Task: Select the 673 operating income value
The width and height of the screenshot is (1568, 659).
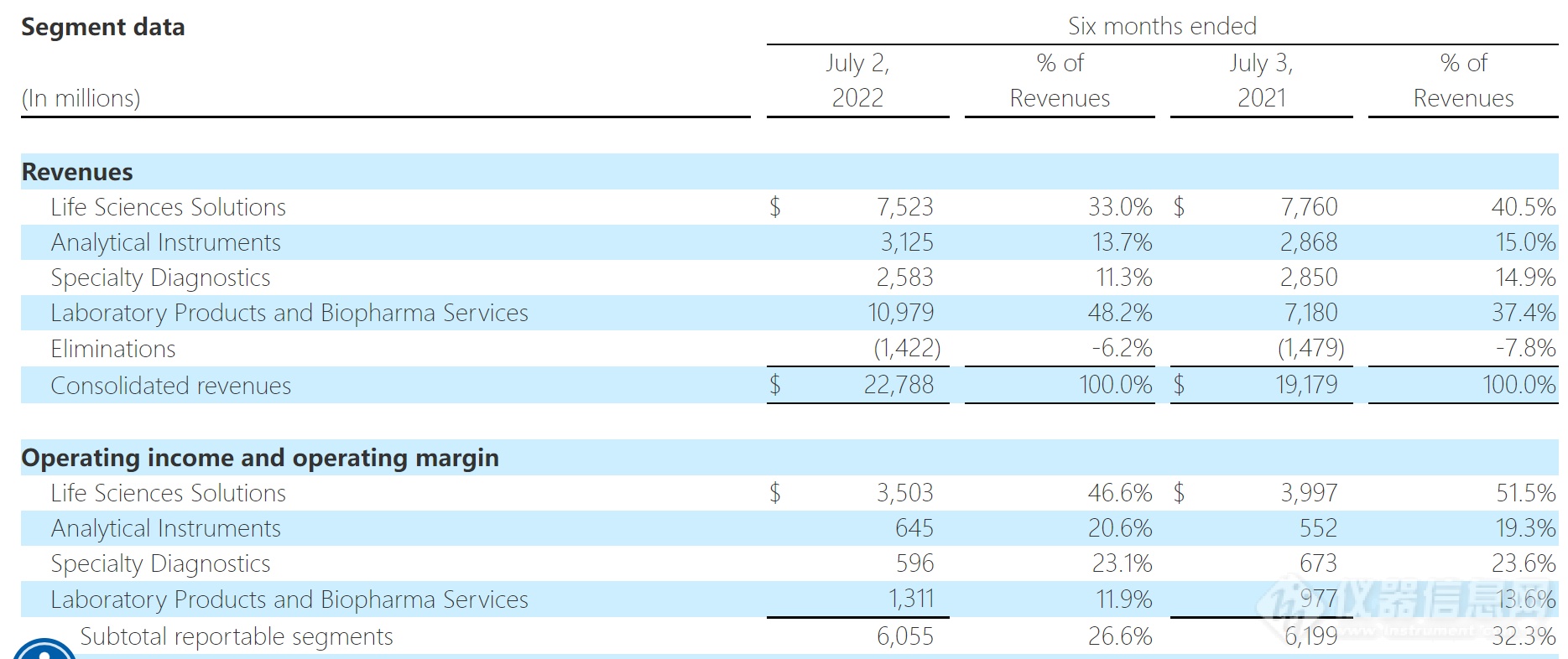Action: [x=1318, y=563]
